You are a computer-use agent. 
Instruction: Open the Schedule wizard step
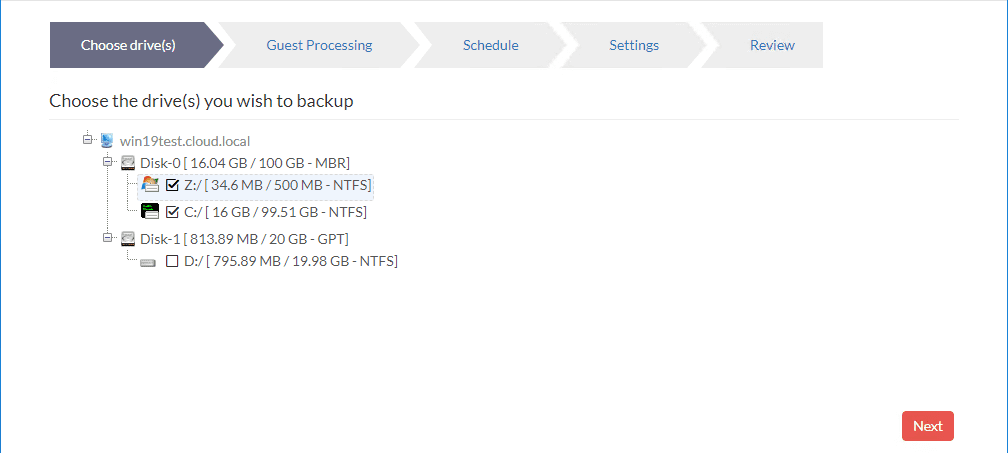coord(490,45)
